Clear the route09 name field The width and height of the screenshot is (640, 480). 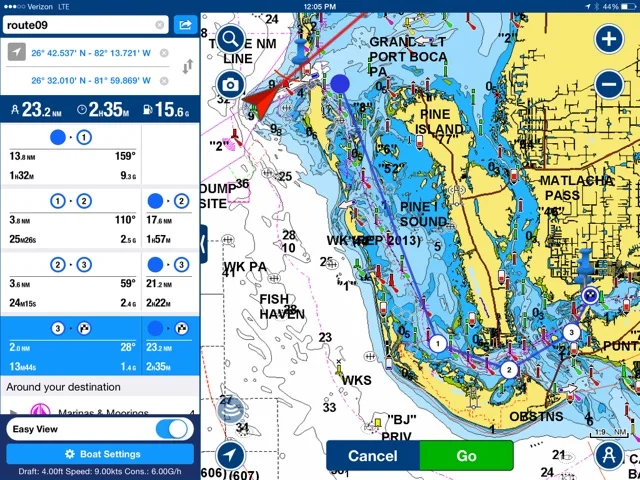click(x=160, y=25)
